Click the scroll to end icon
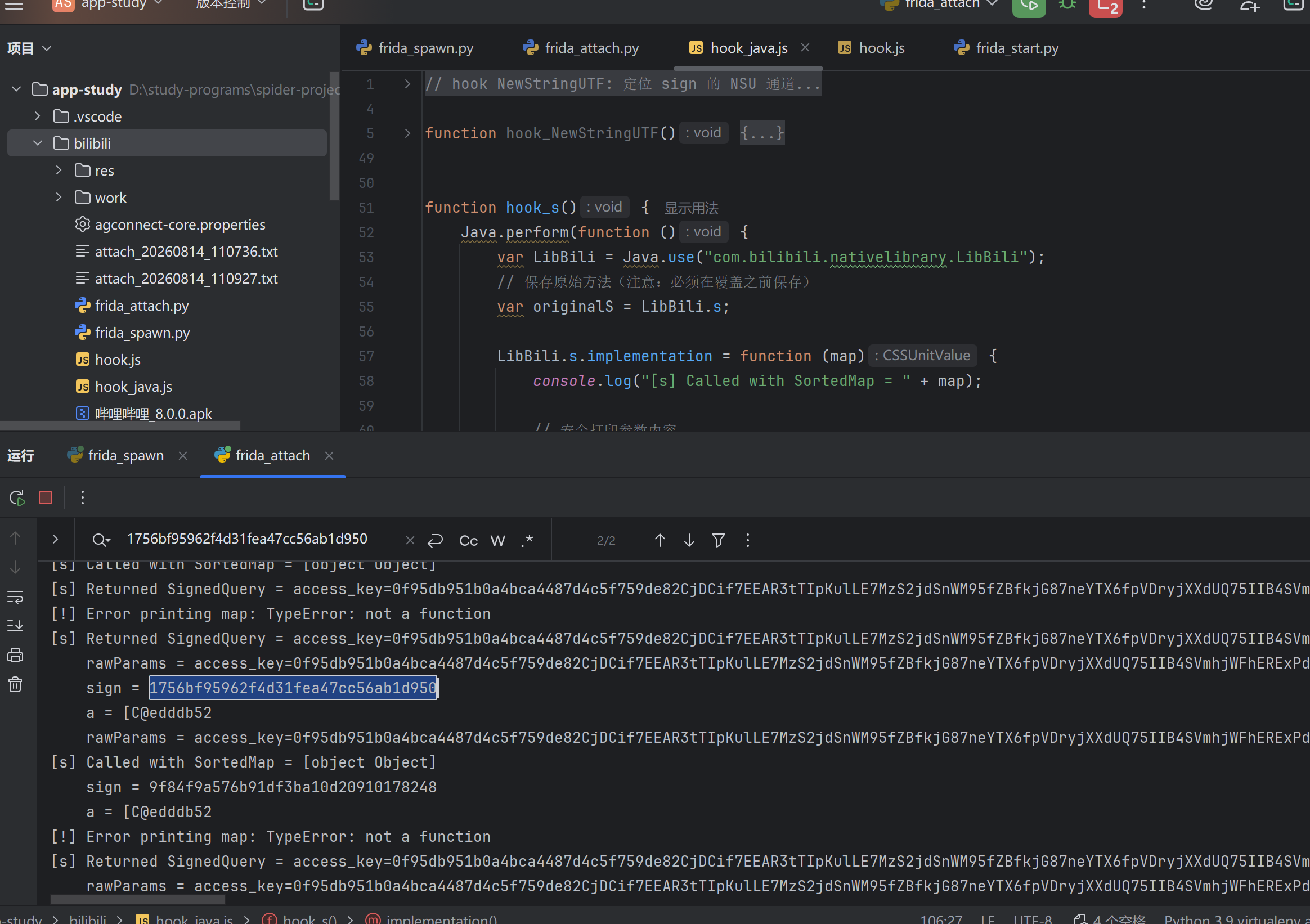Screen dimensions: 1310x924 pyautogui.click(x=15, y=626)
